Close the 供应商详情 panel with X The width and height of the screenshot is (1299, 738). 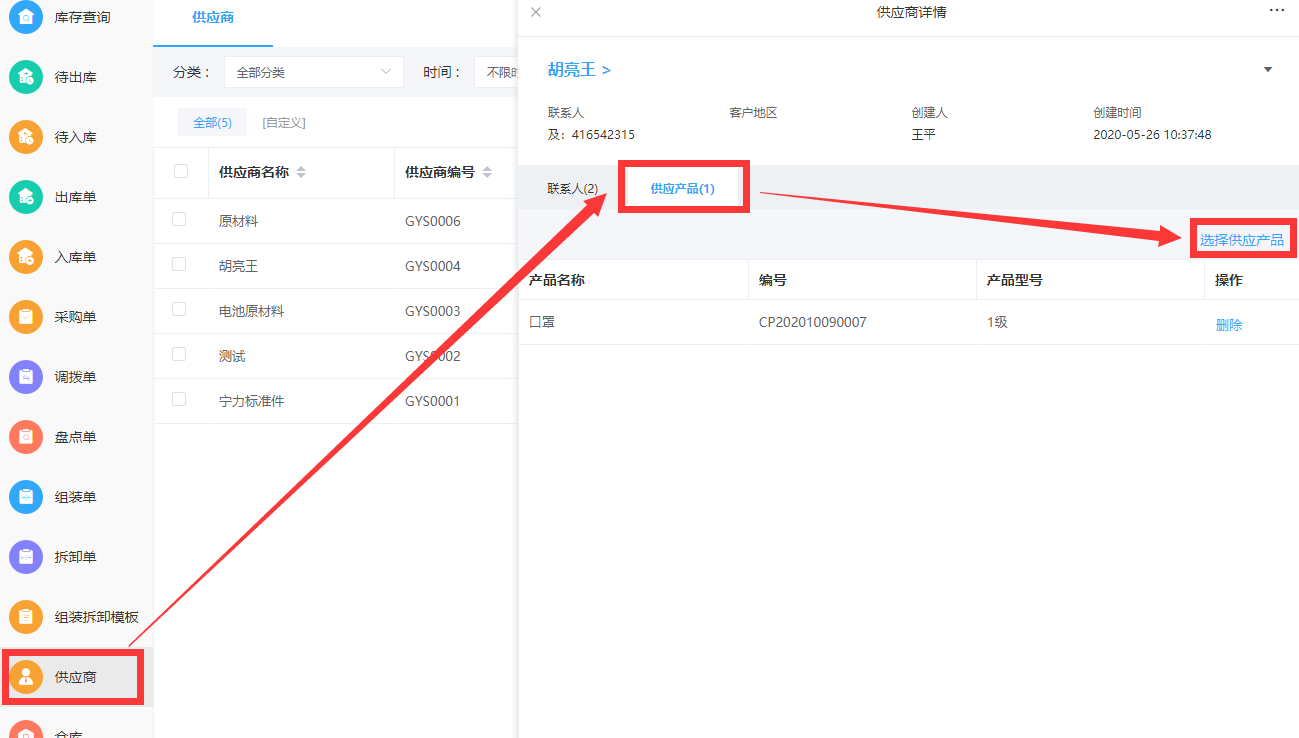click(536, 12)
